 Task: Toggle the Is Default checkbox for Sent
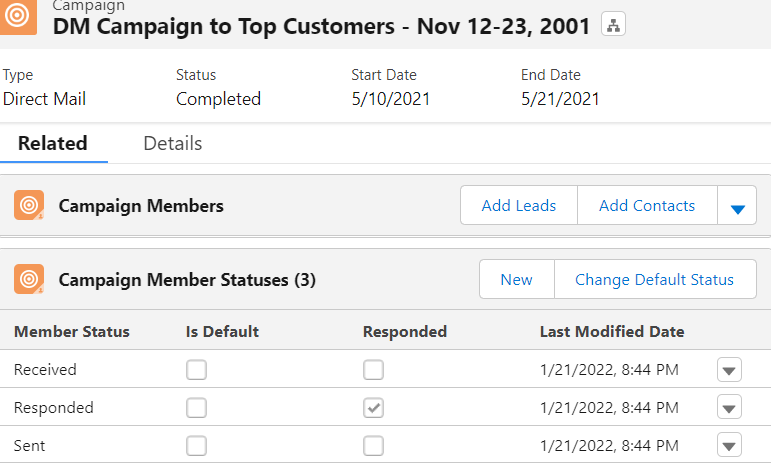click(196, 446)
